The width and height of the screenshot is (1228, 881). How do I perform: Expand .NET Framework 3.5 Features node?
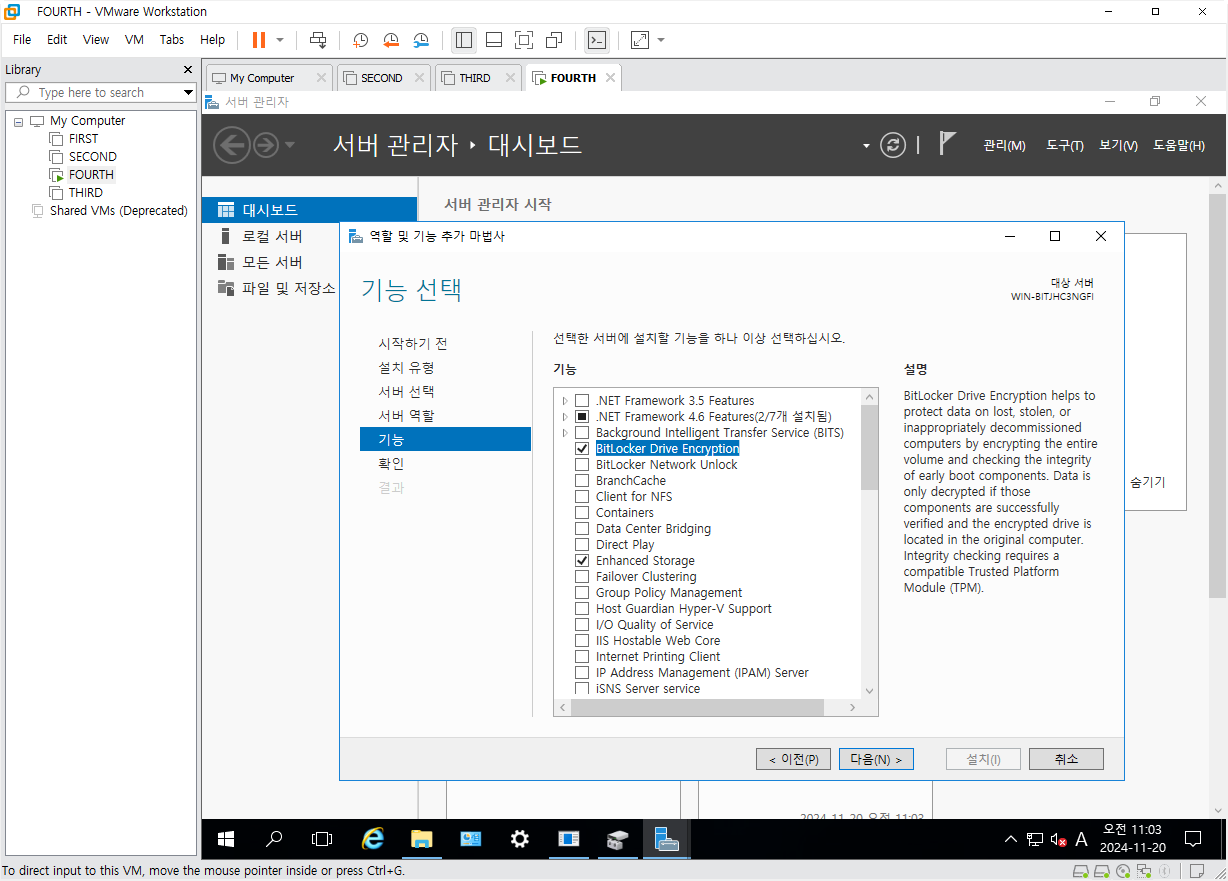tap(565, 401)
